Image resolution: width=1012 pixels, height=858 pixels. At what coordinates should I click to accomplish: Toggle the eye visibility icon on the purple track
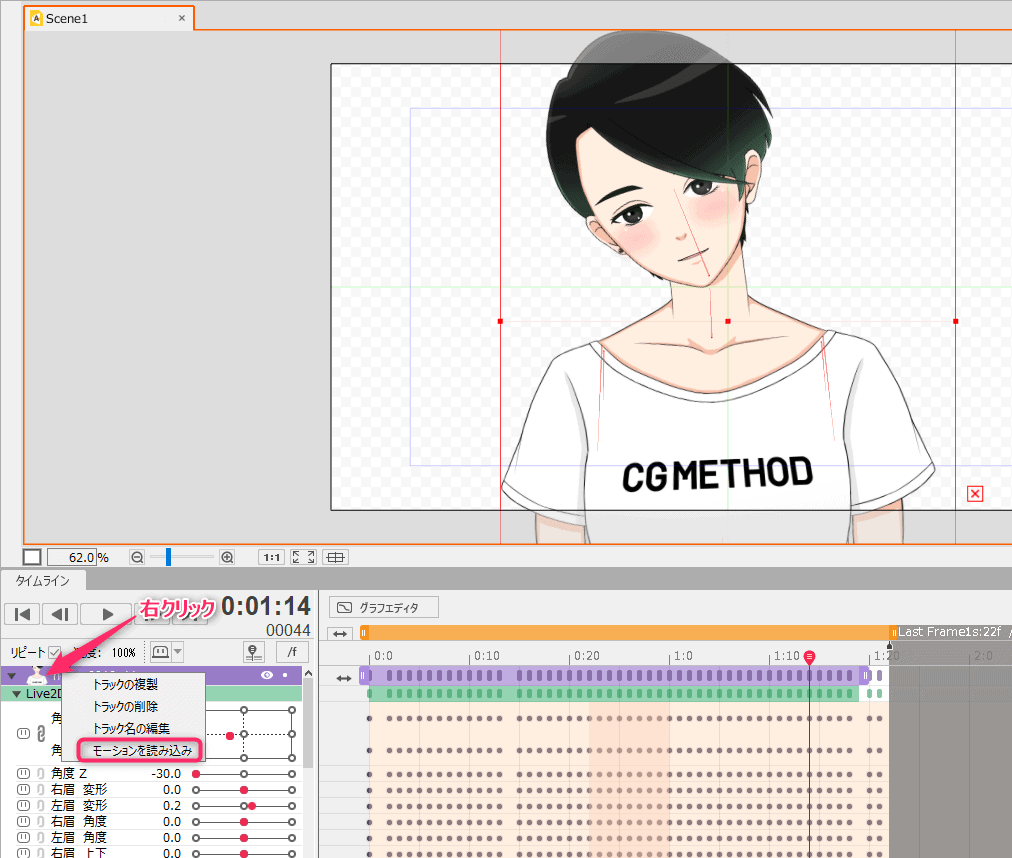pyautogui.click(x=267, y=676)
